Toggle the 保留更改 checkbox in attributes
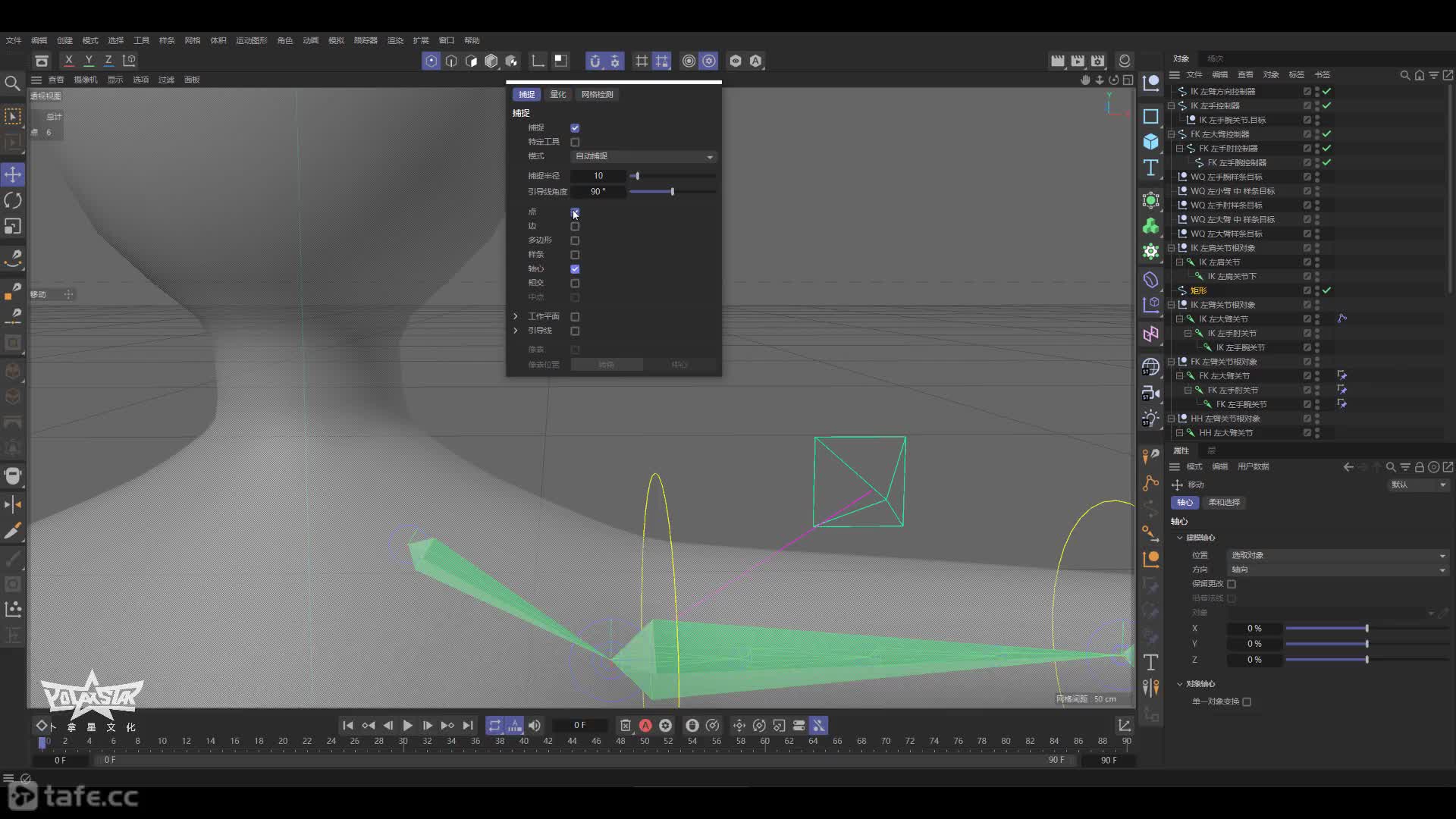Screen dimensions: 1456x819 tap(1232, 584)
